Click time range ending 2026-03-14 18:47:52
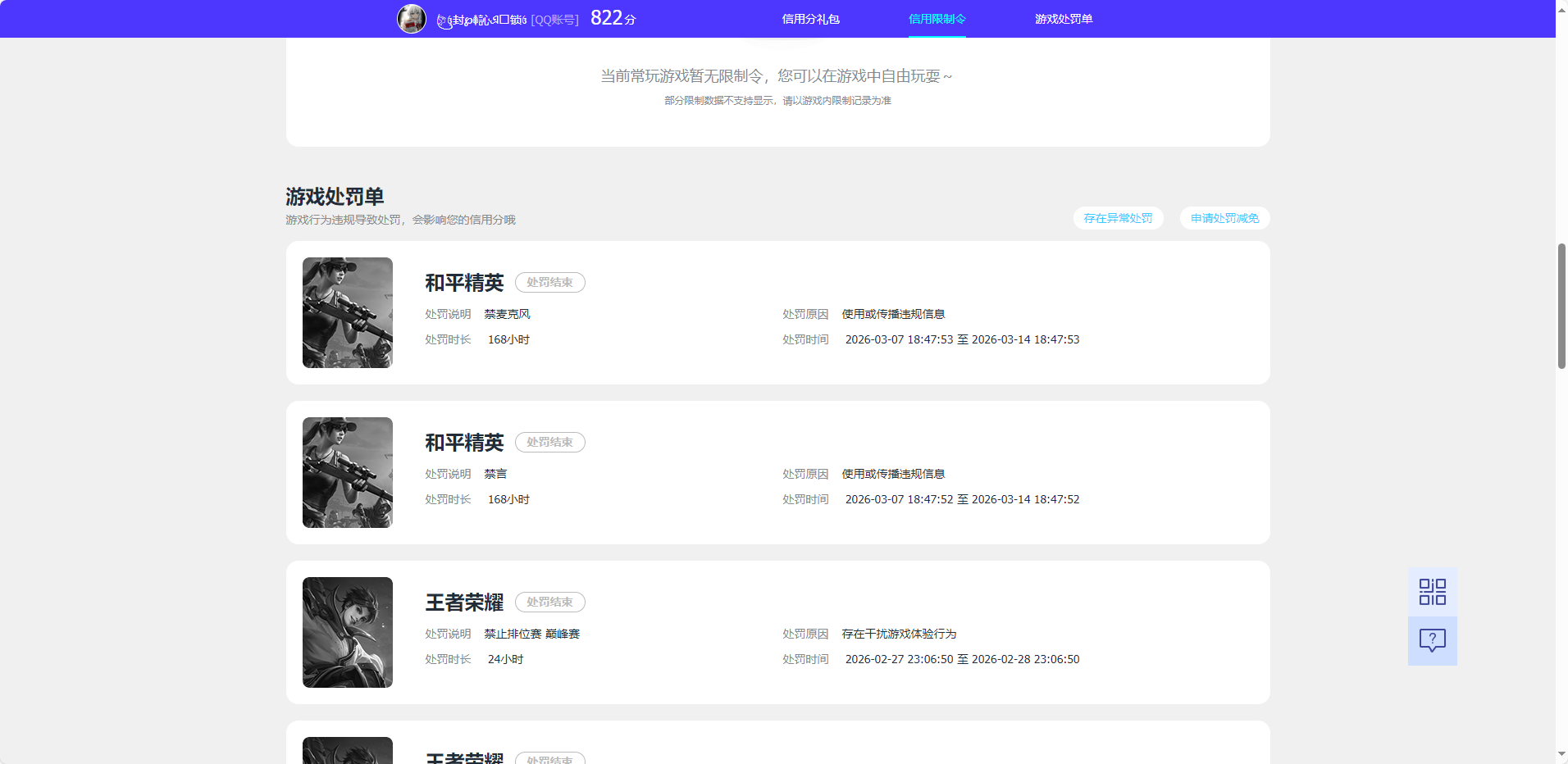Viewport: 1568px width, 764px height. coord(962,499)
